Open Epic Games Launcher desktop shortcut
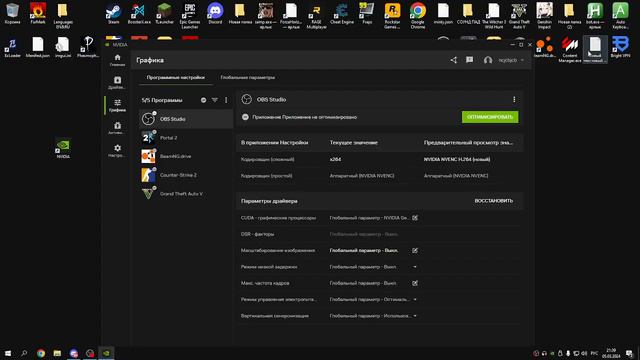The width and height of the screenshot is (640, 360). coord(190,16)
